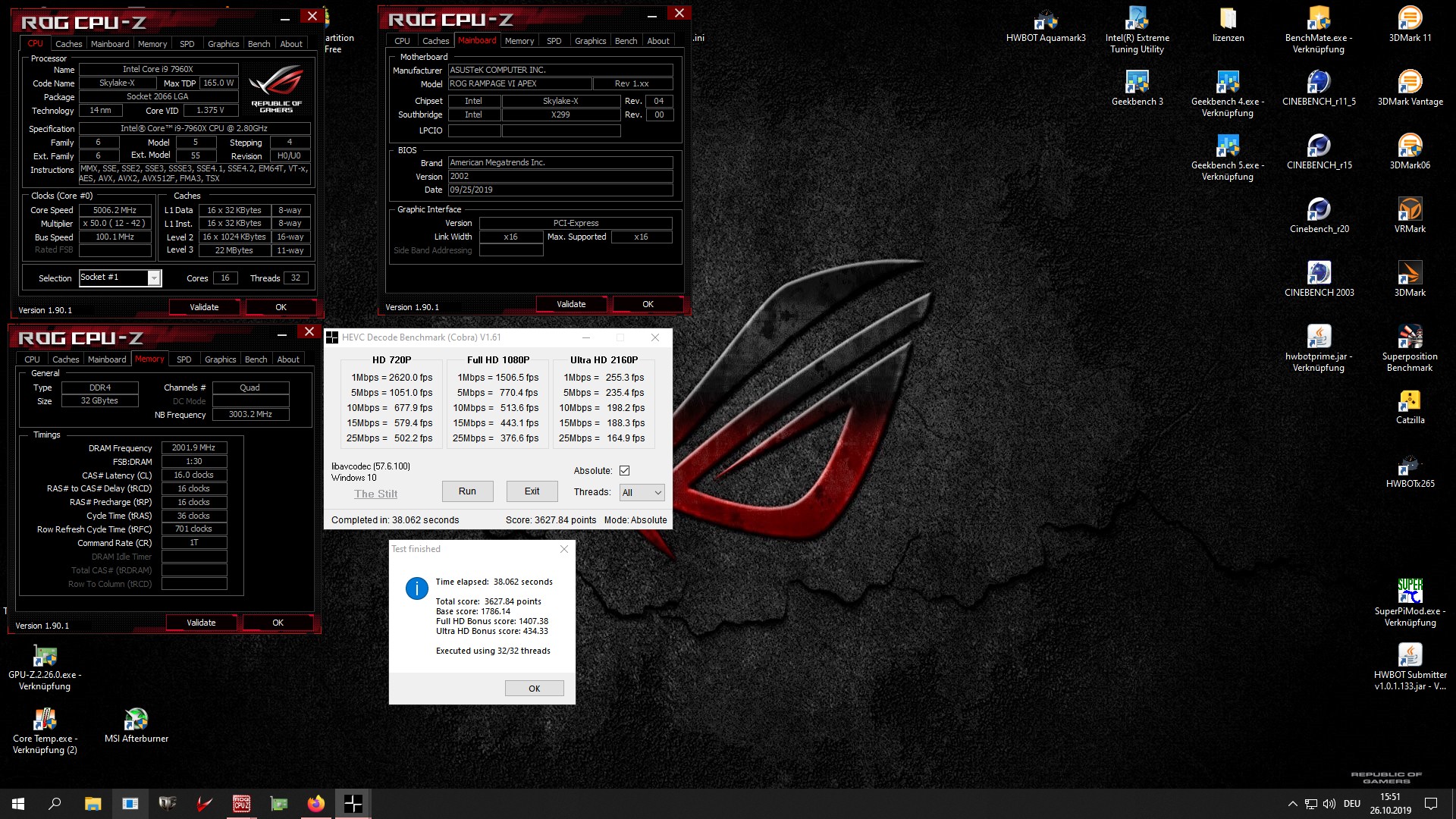Image resolution: width=1456 pixels, height=819 pixels.
Task: Click OK in Mainboard window
Action: (x=648, y=304)
